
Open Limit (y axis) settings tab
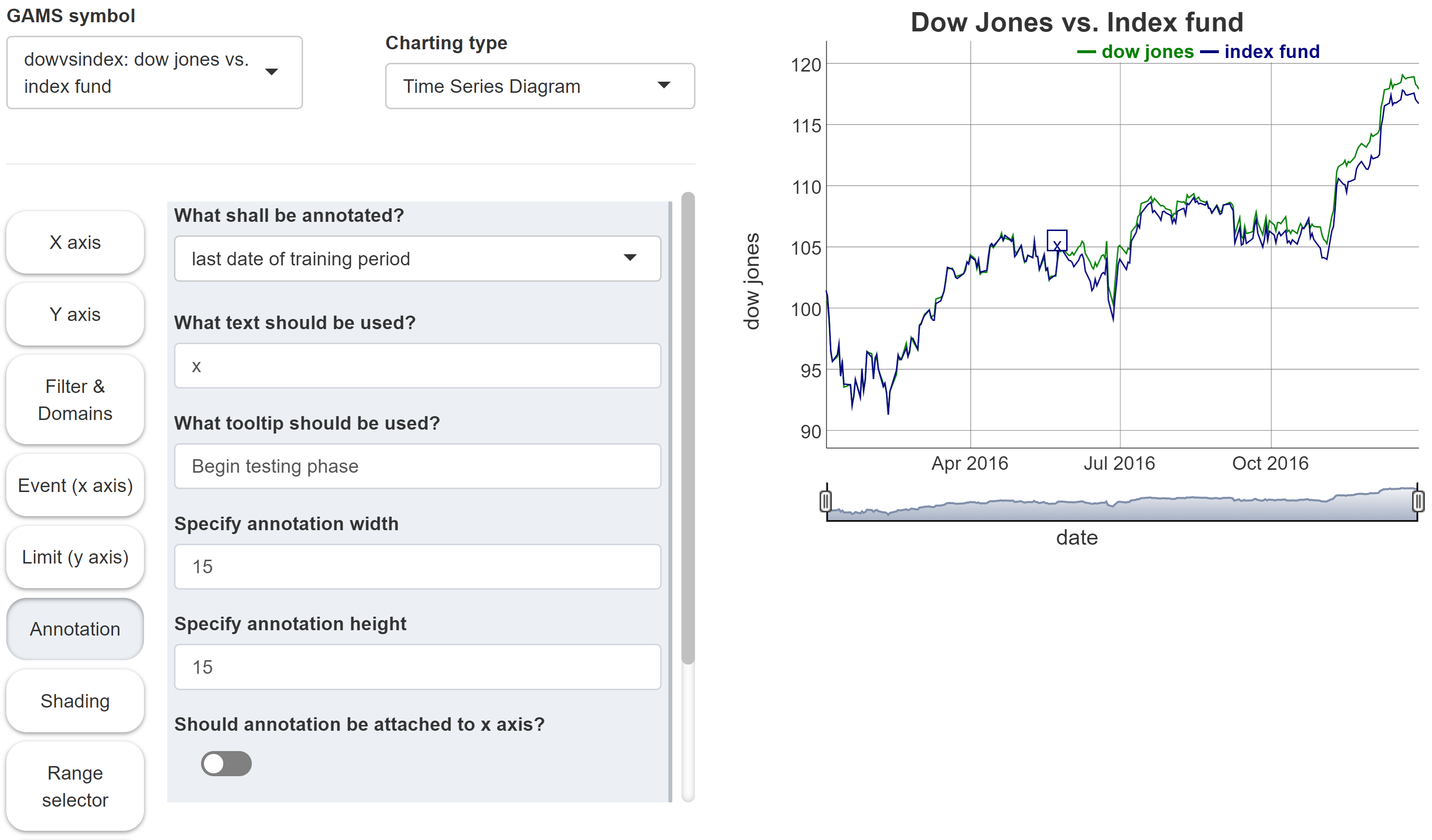75,557
